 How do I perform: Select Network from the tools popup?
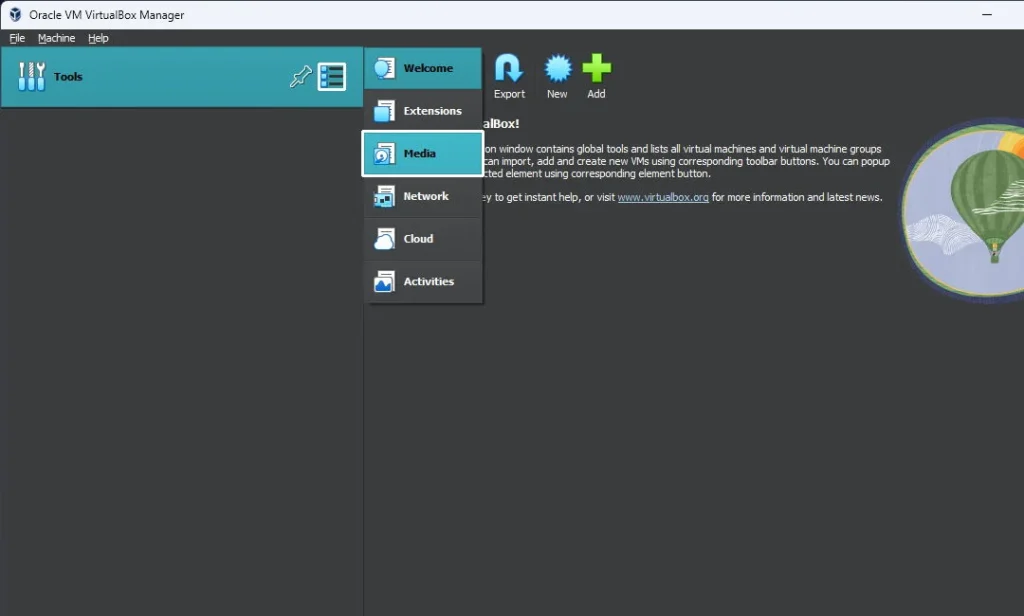pyautogui.click(x=423, y=196)
